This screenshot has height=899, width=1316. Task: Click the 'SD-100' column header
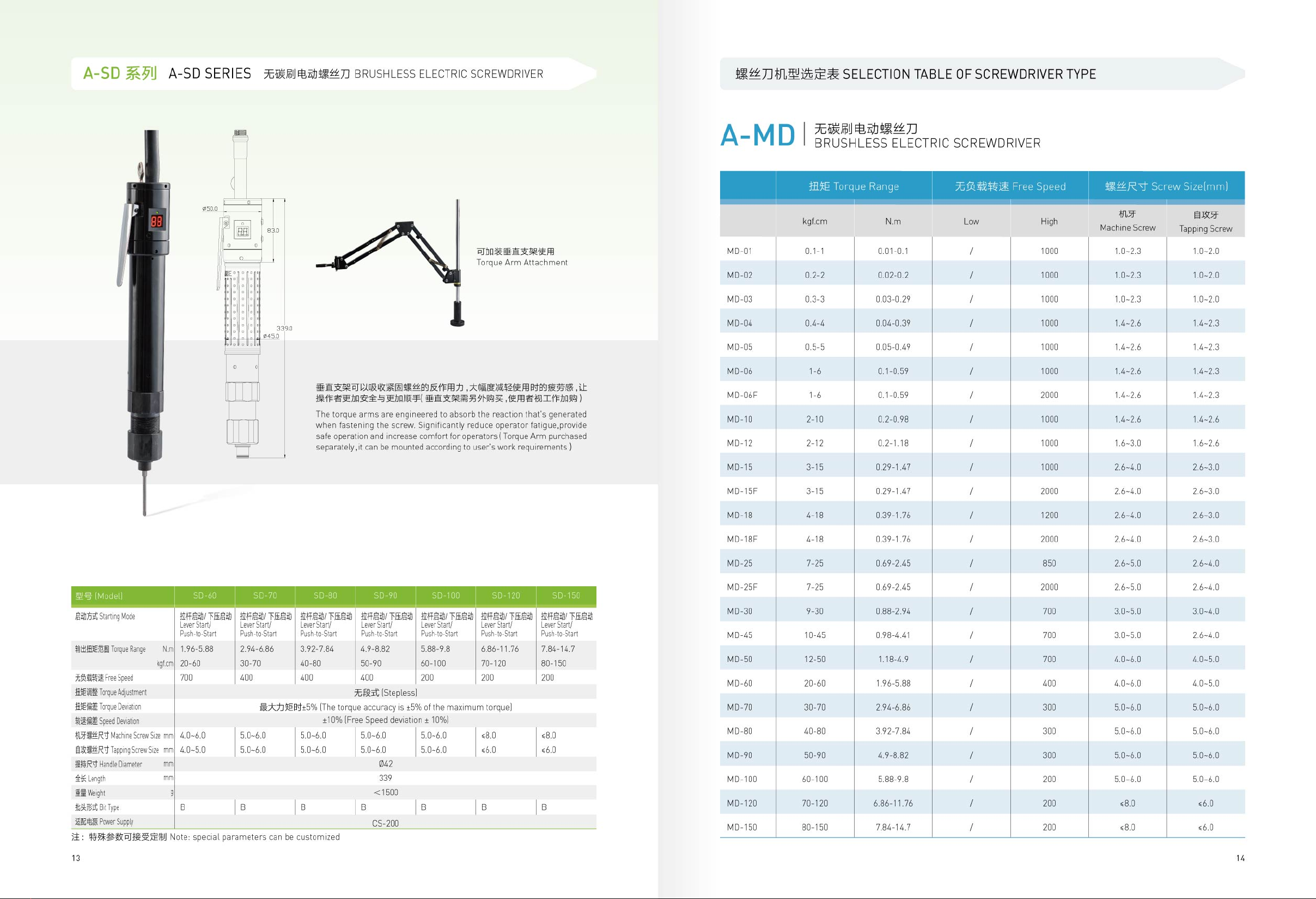(446, 596)
